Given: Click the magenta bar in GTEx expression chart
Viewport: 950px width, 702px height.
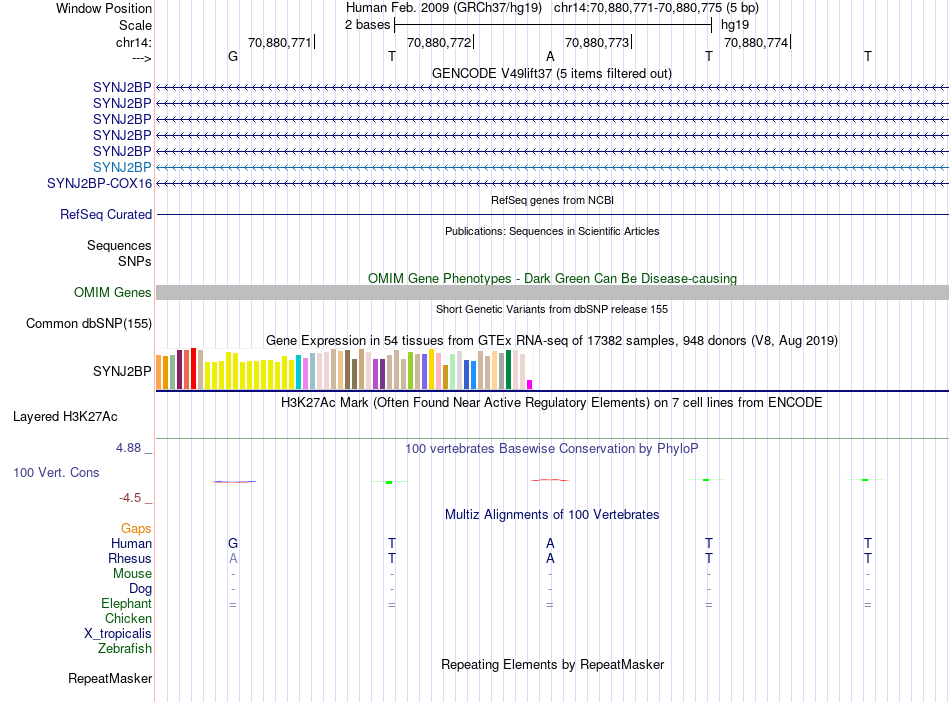Looking at the screenshot, I should coord(530,384).
